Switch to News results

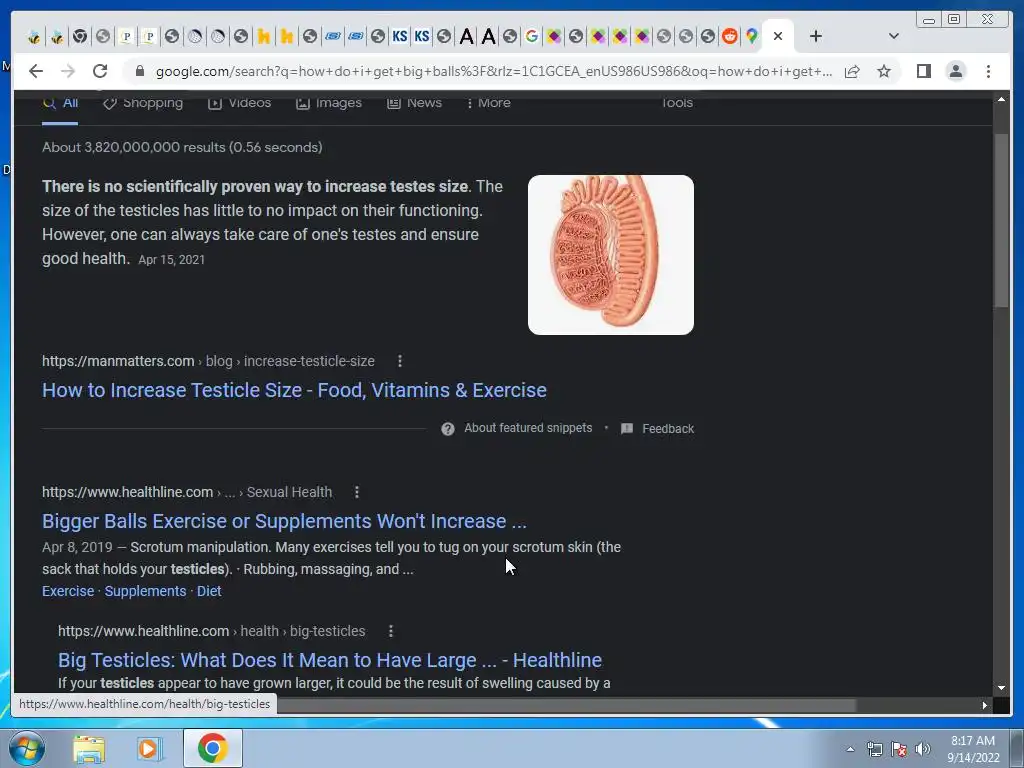414,103
